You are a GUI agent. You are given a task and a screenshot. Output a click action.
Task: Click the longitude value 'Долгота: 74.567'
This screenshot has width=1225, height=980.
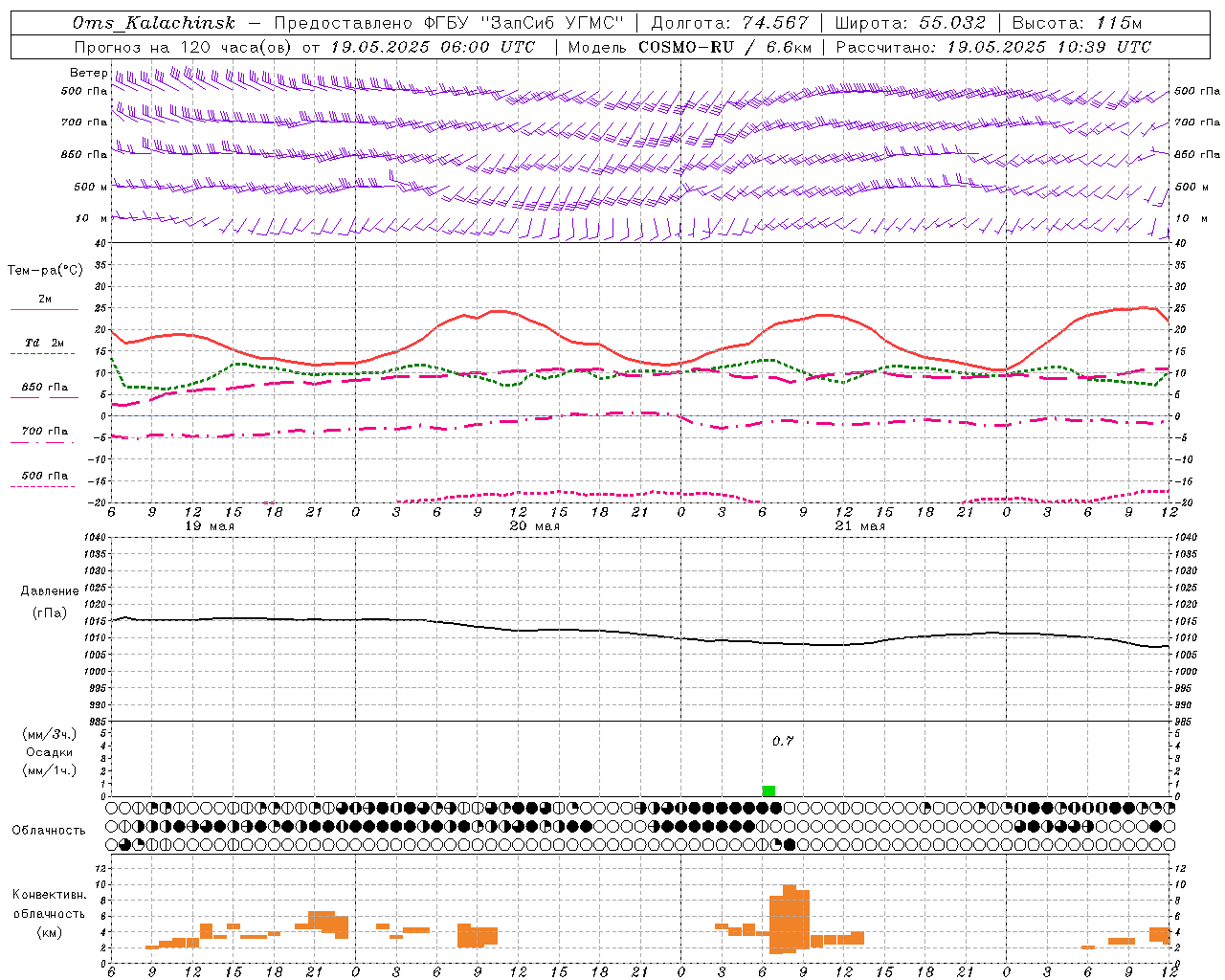tap(730, 23)
